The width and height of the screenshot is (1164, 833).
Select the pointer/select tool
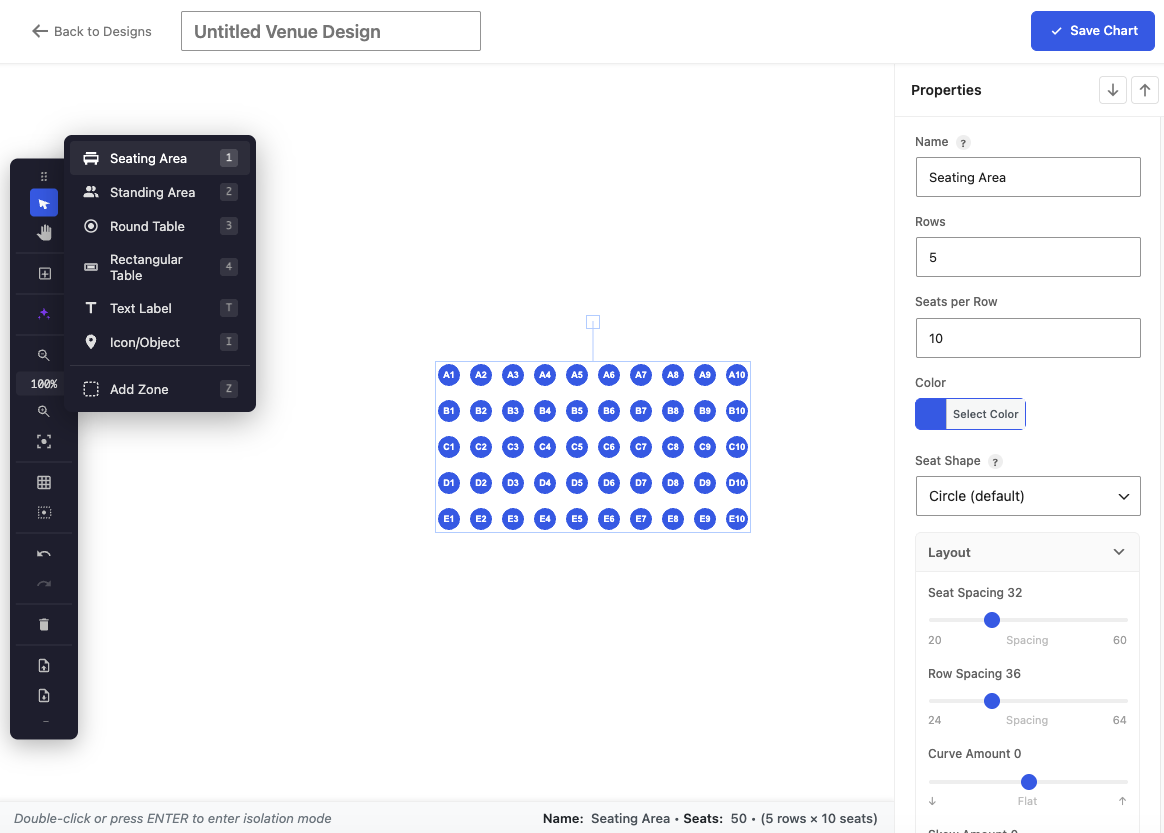point(44,203)
